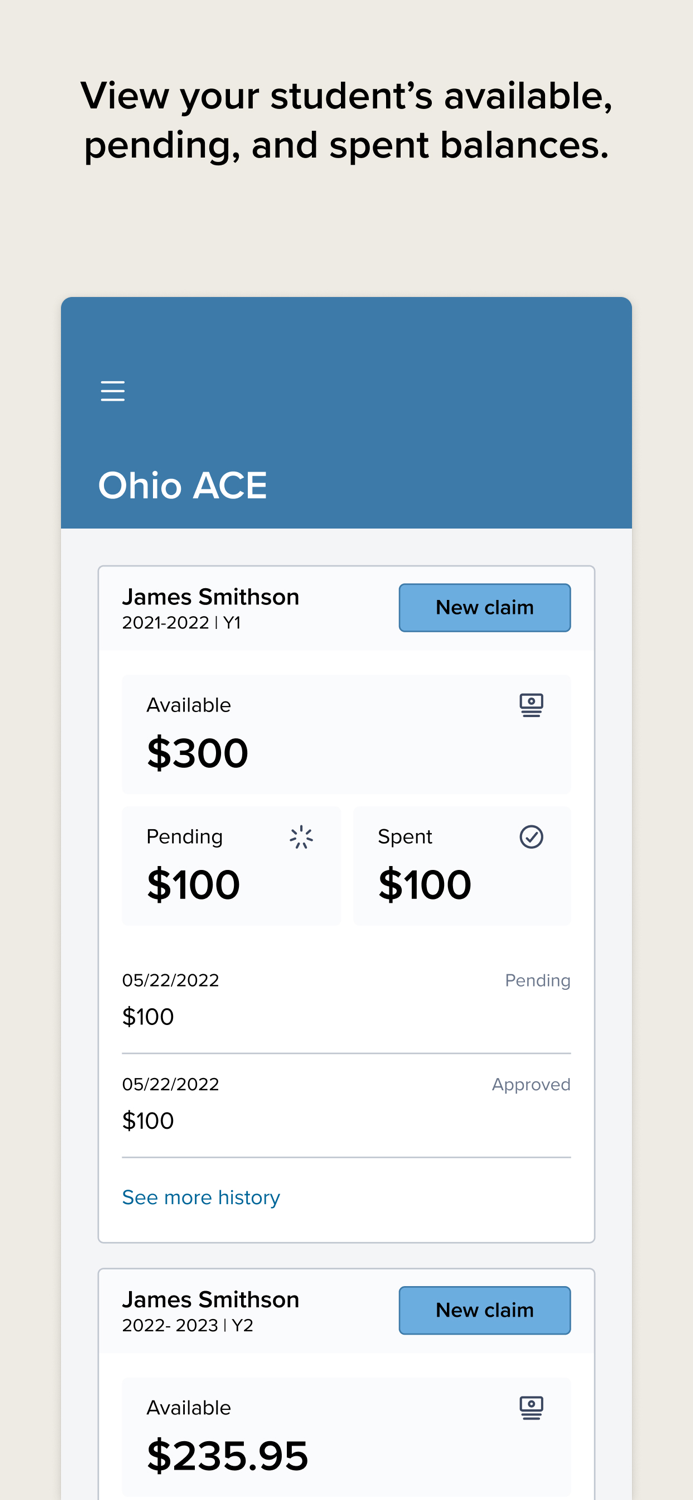Click the spinner icon next to Pending
Image resolution: width=693 pixels, height=1500 pixels.
301,836
